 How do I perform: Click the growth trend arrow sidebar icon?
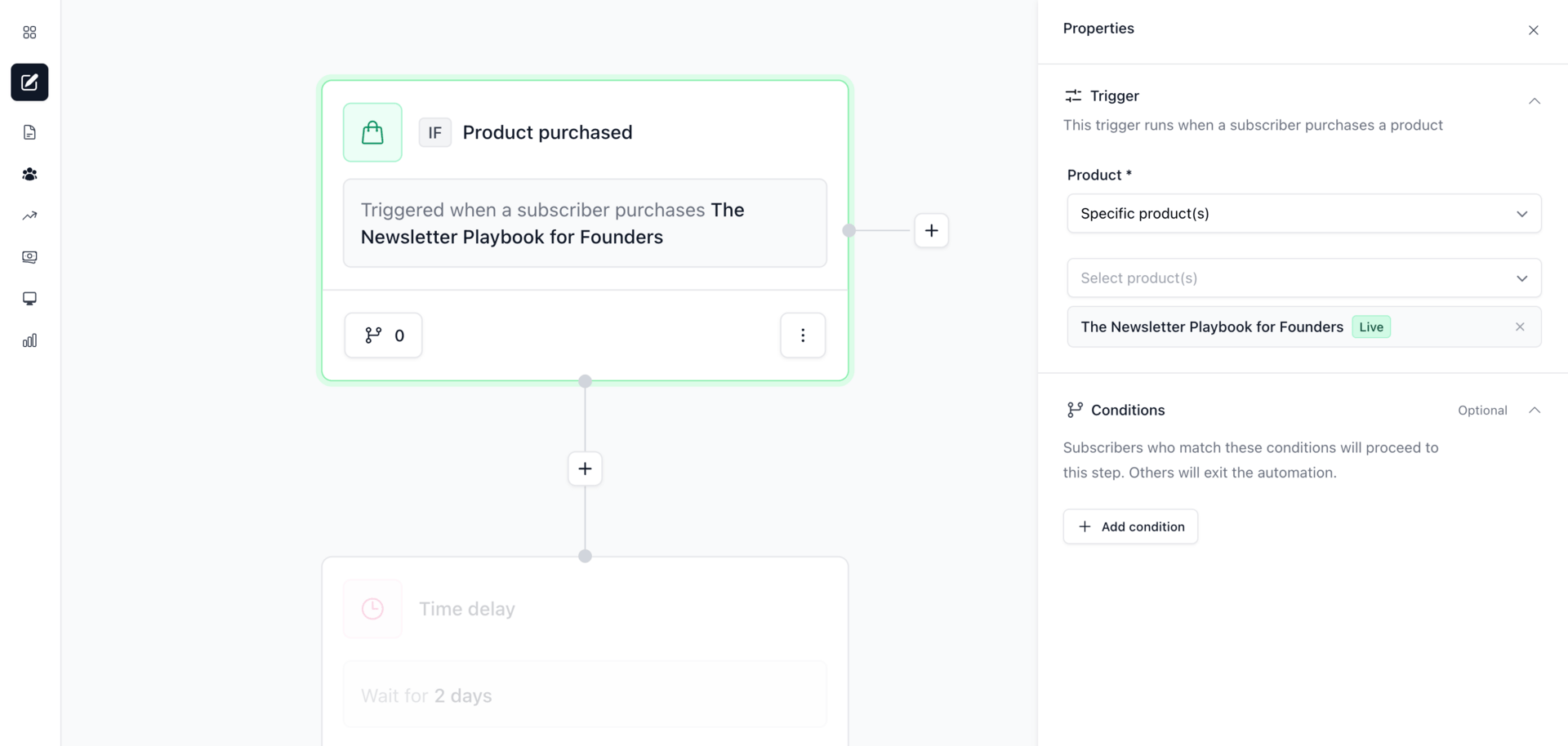tap(29, 215)
